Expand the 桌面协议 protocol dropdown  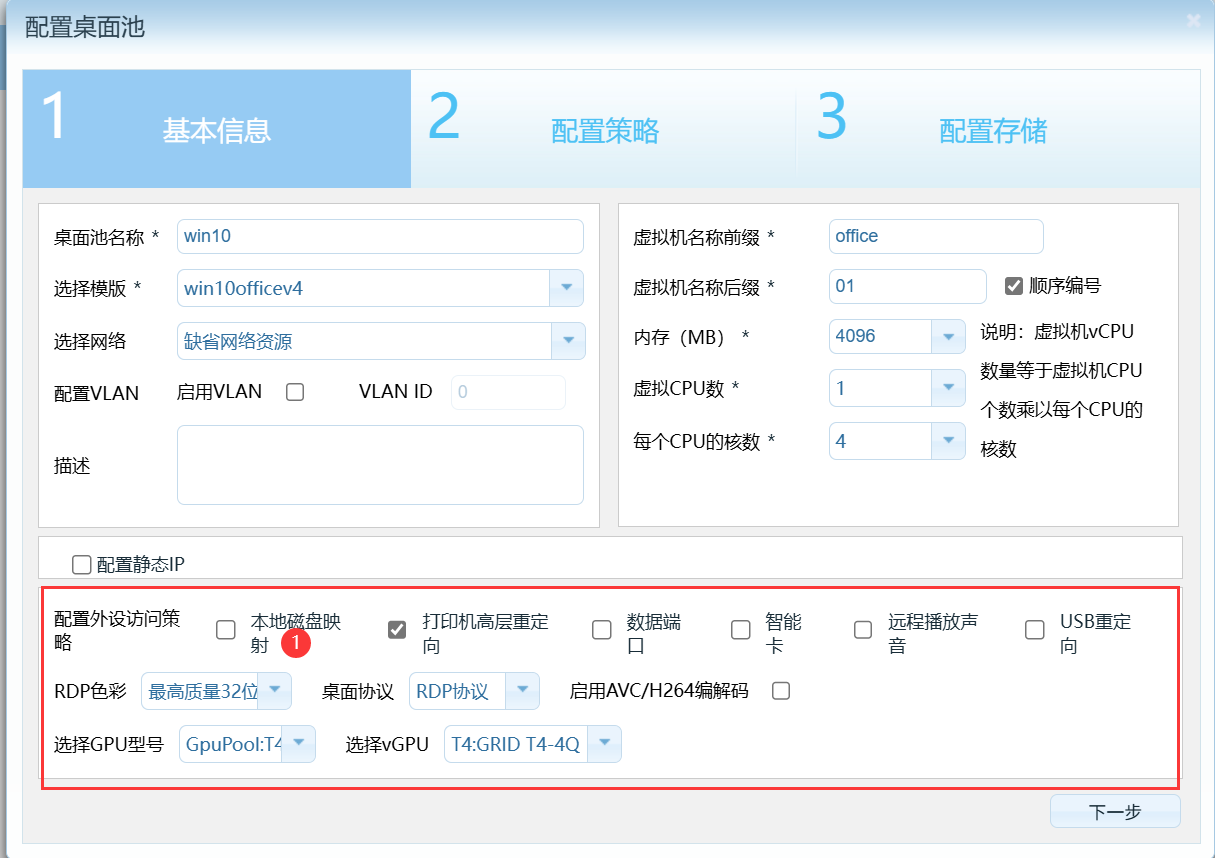[x=522, y=690]
